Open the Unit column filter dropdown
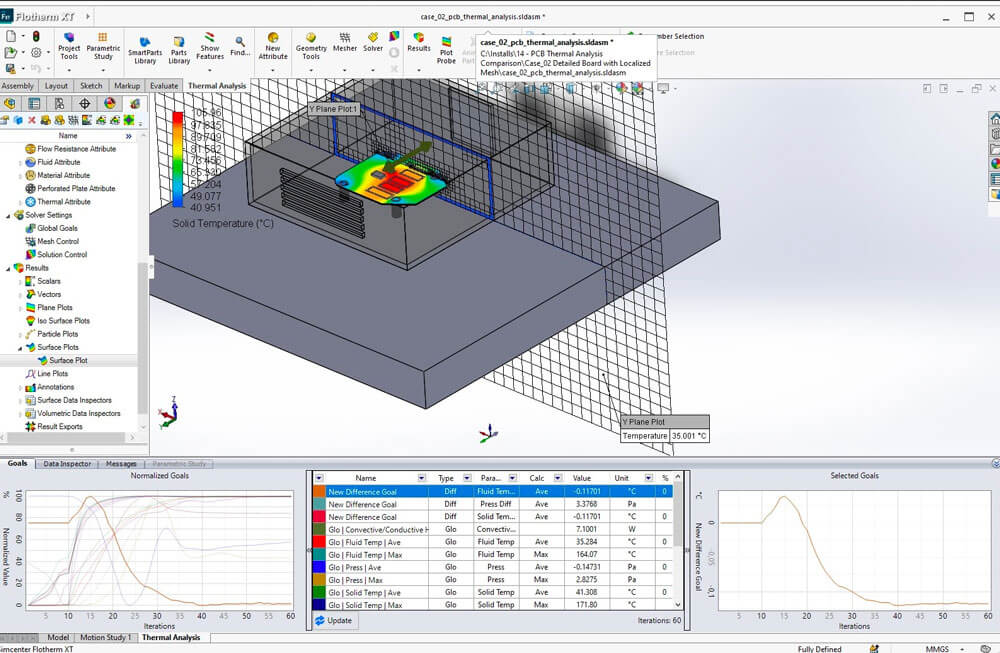 click(x=648, y=478)
